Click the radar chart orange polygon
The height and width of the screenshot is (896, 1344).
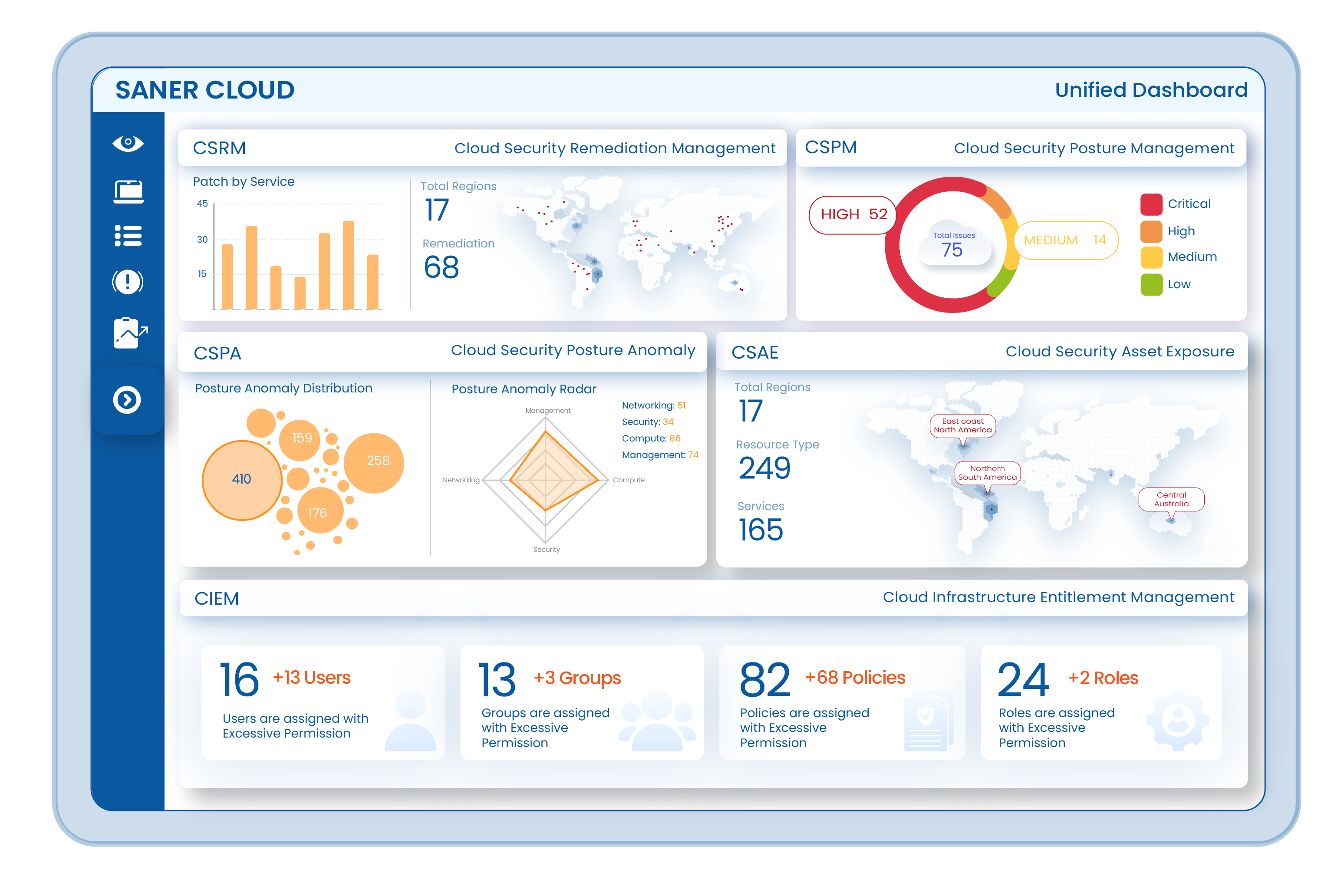click(553, 471)
